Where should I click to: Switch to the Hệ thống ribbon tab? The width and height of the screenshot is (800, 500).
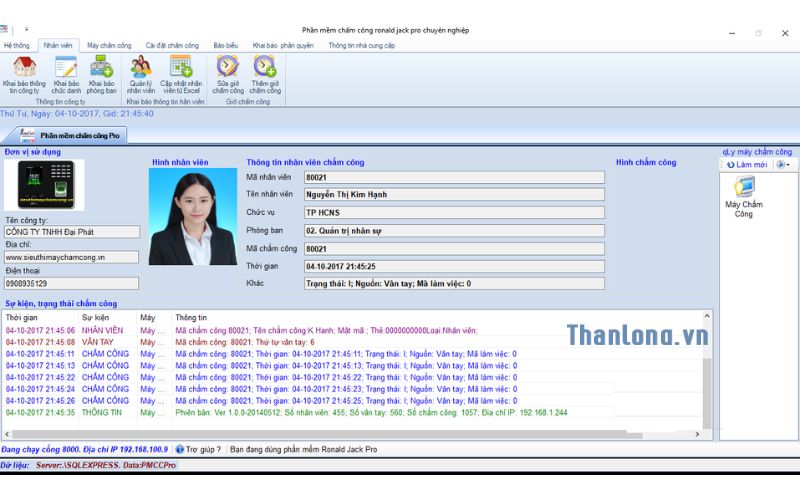(17, 45)
